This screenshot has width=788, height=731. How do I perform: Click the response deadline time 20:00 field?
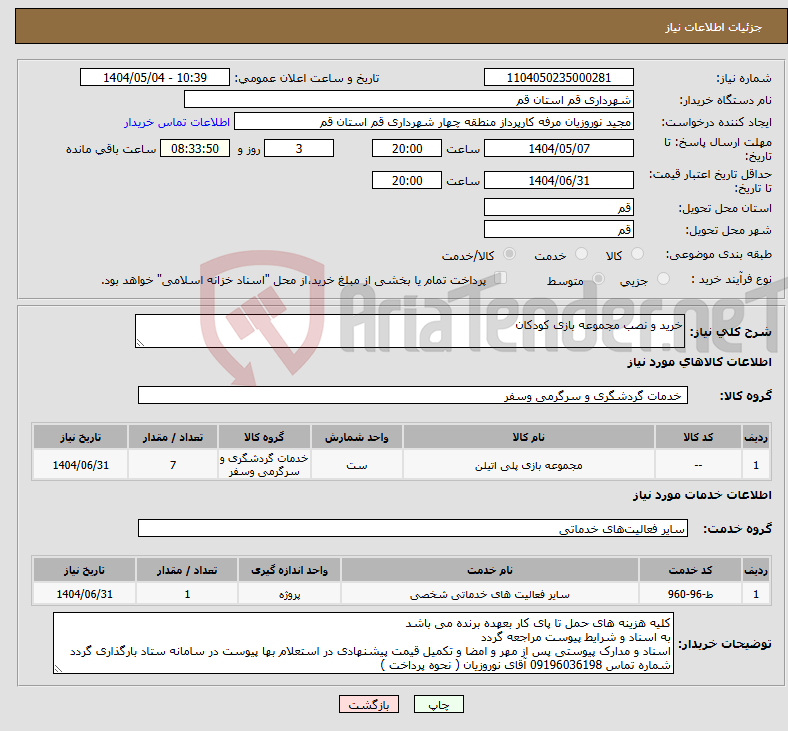click(x=407, y=148)
